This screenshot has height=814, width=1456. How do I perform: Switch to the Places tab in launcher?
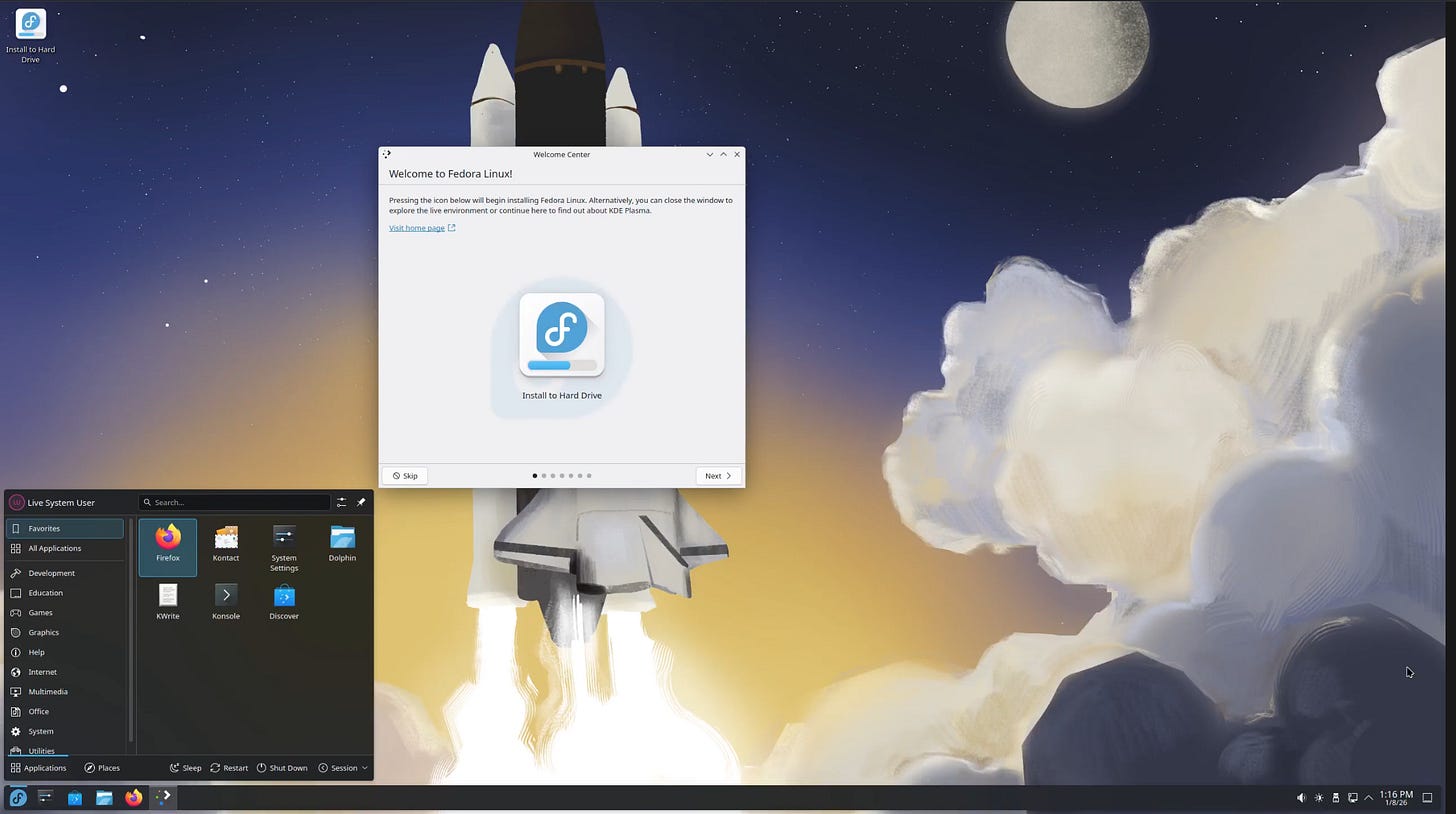point(102,768)
